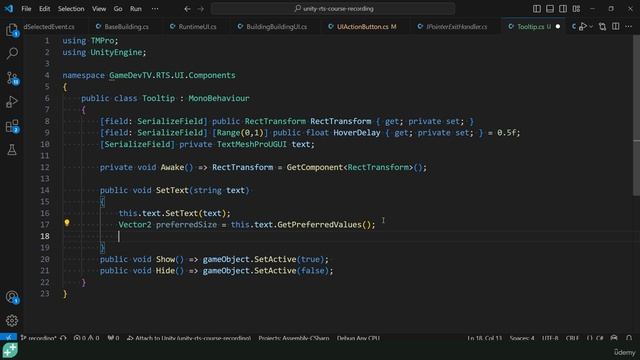Open changes compare icon in editor toolbar
This screenshot has height=360, width=640.
(602, 27)
